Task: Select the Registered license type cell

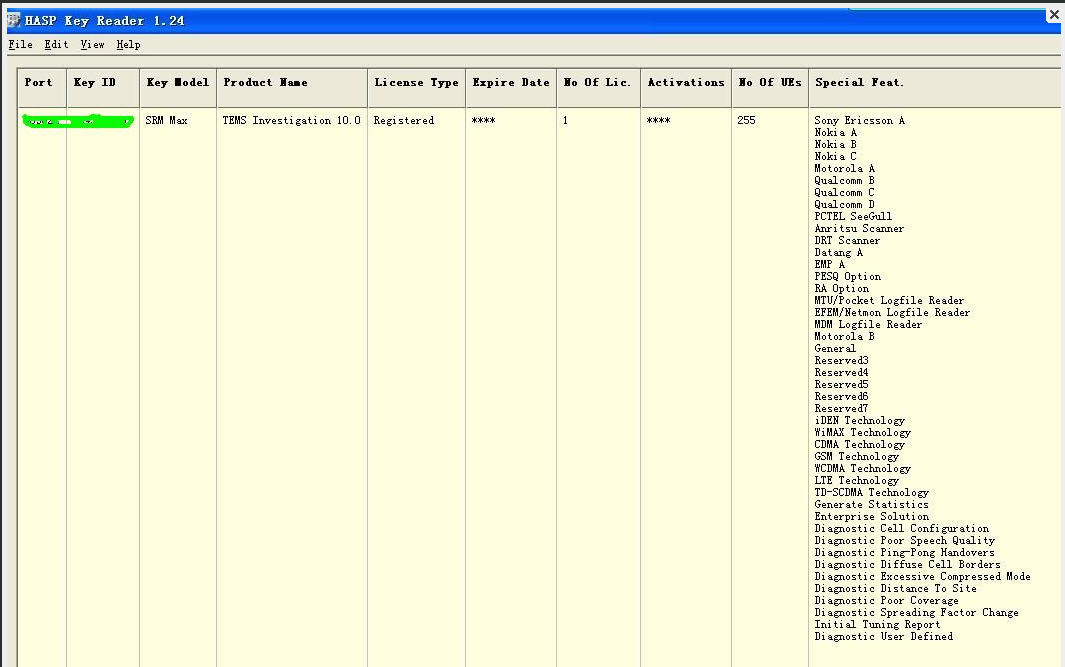Action: coord(403,120)
